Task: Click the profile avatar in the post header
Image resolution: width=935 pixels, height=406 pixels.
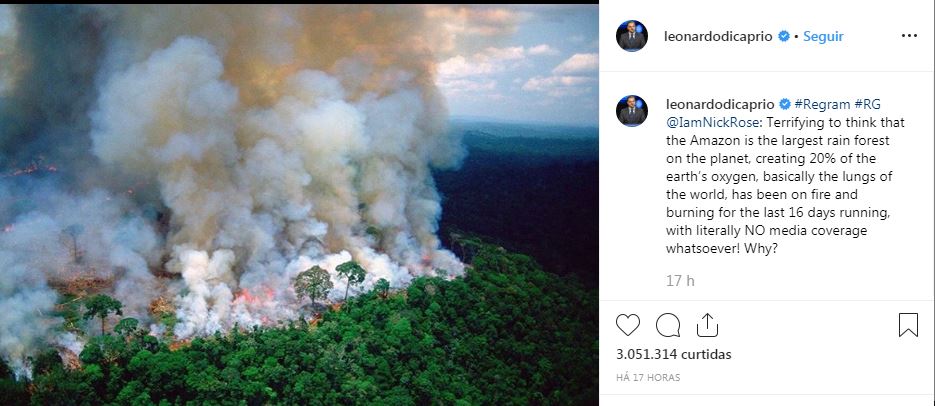Action: pyautogui.click(x=632, y=36)
